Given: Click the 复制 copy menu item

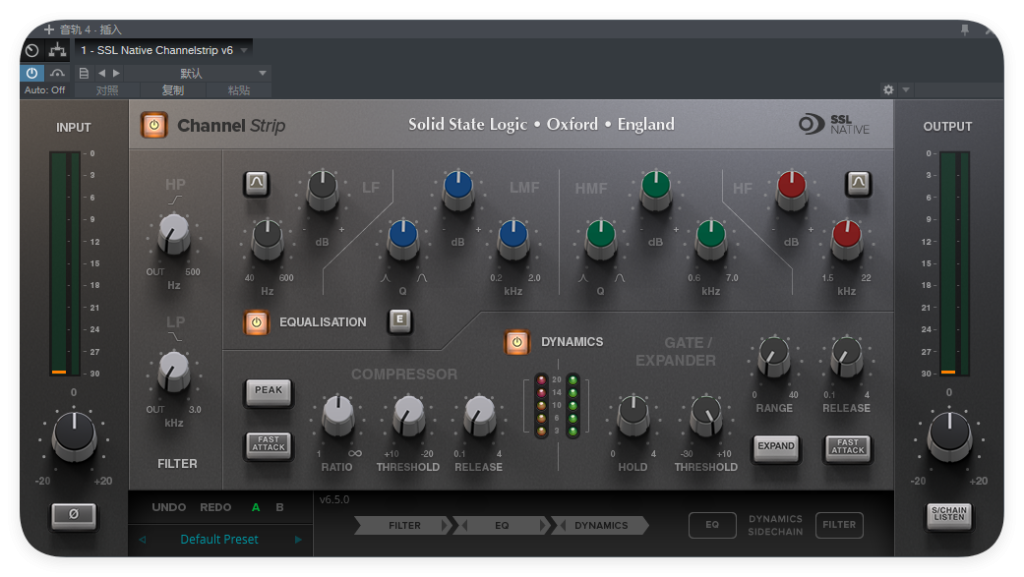Looking at the screenshot, I should tap(173, 91).
